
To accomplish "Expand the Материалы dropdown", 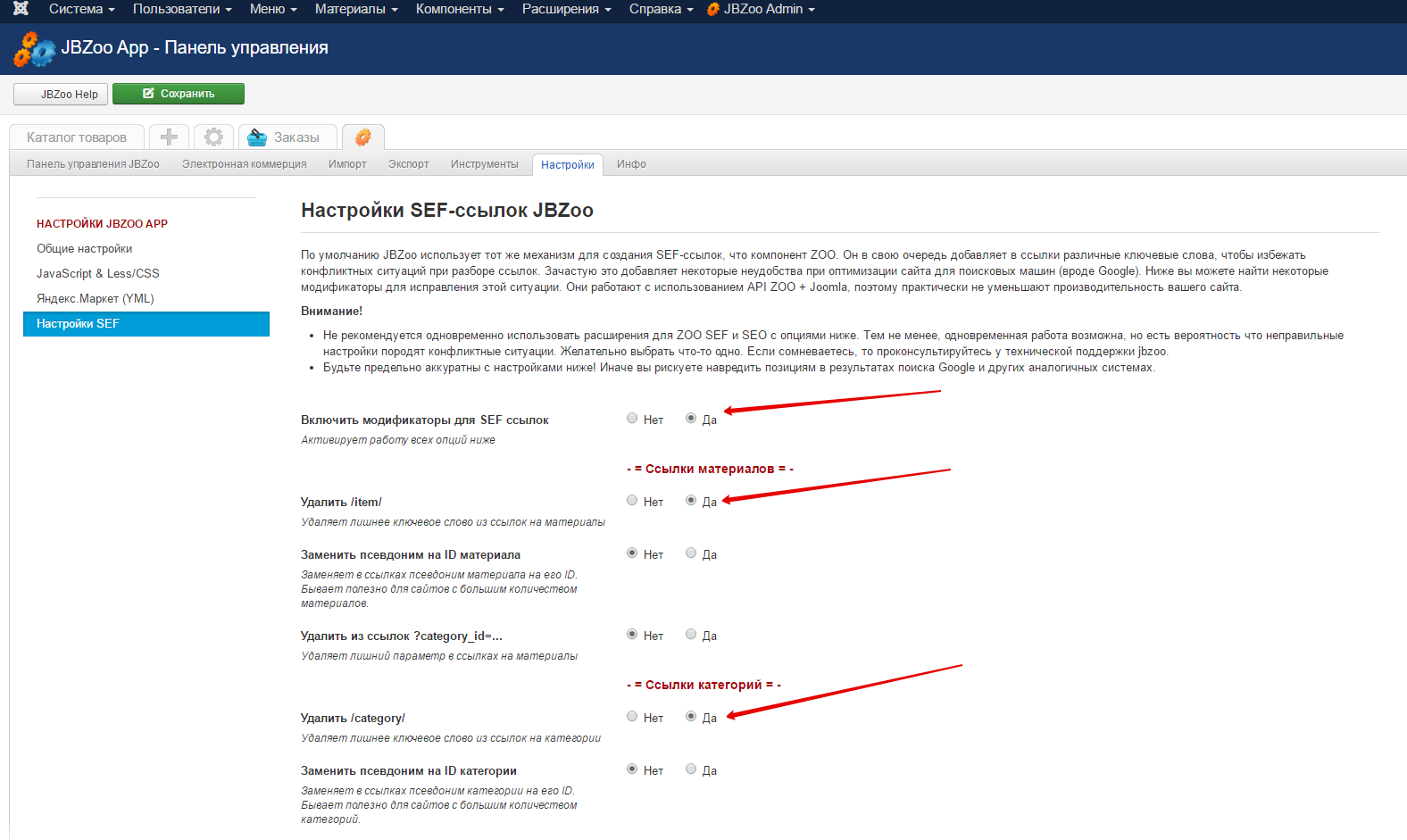I will click(356, 9).
